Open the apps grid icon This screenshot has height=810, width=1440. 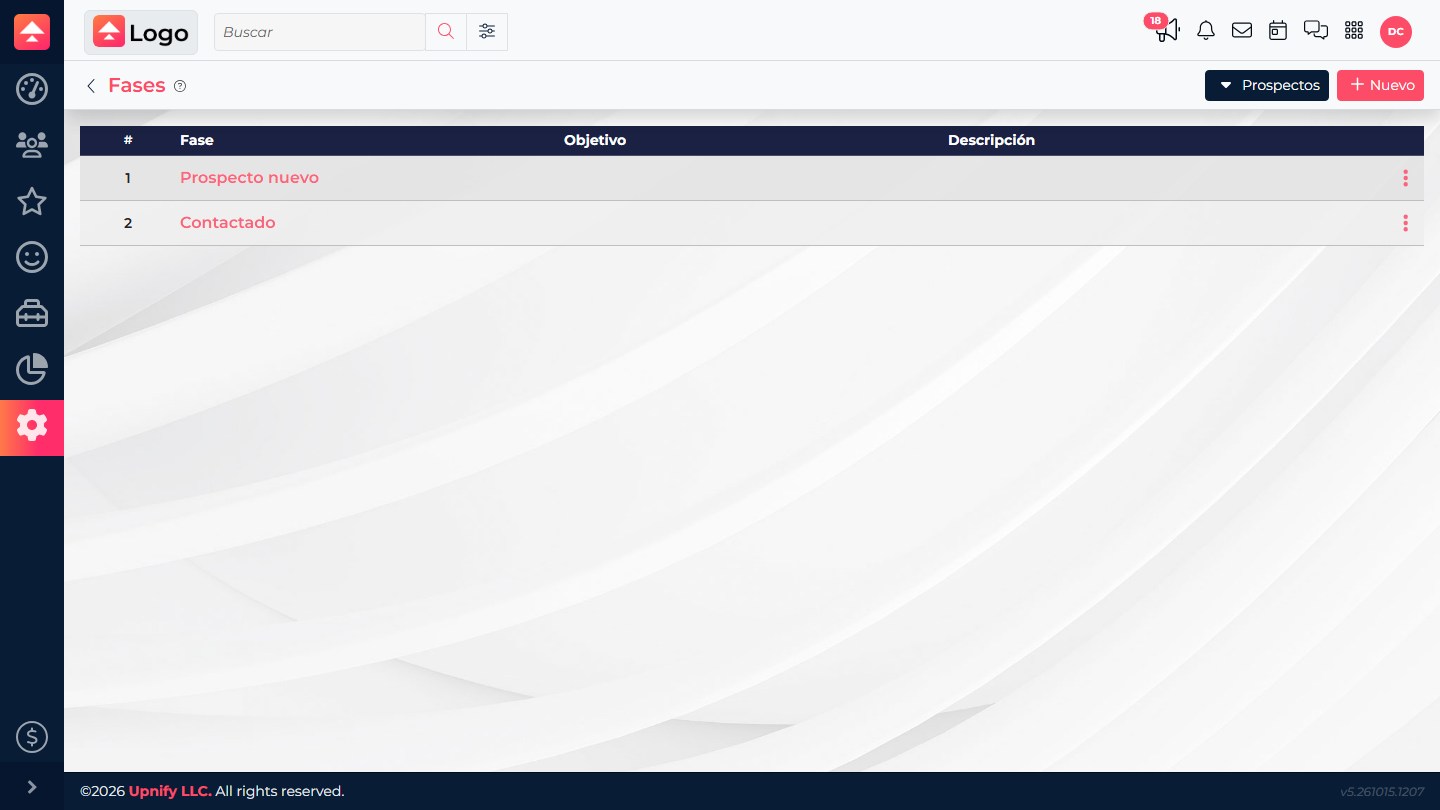click(1354, 31)
